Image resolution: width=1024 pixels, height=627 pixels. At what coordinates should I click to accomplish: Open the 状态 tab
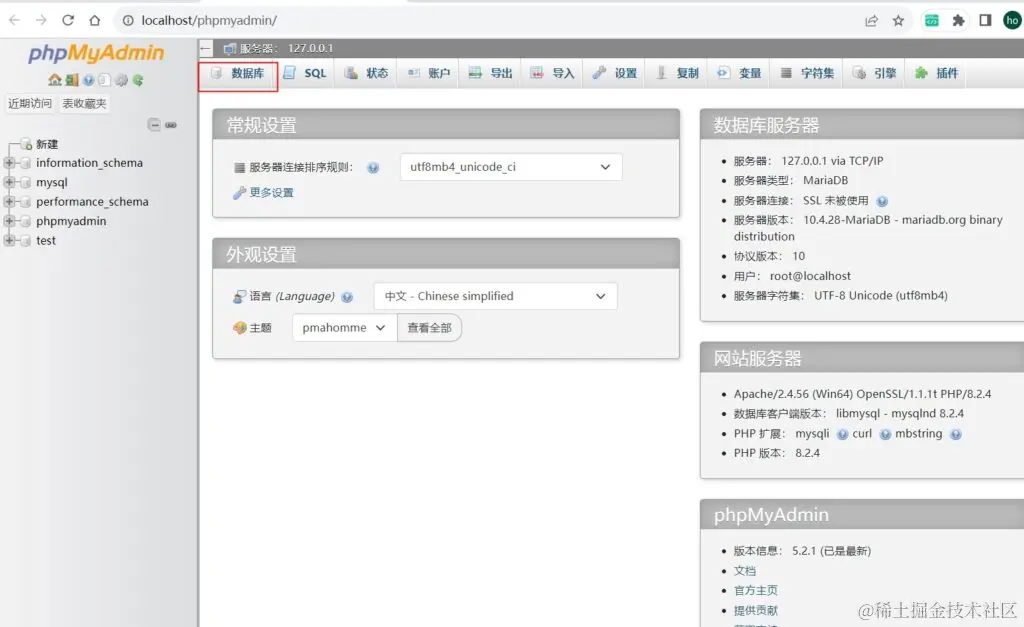366,73
